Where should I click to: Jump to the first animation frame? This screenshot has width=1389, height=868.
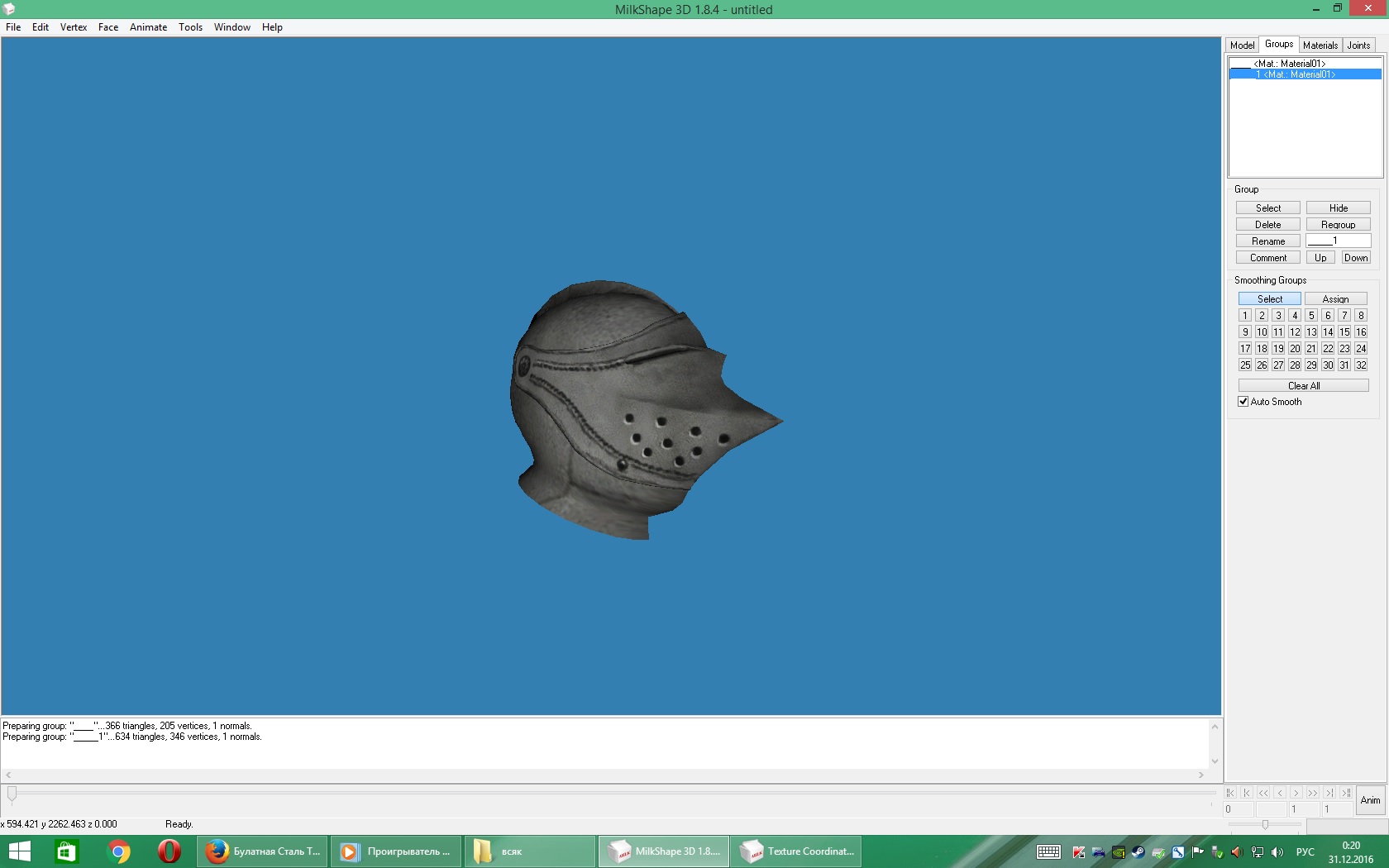tap(1230, 793)
